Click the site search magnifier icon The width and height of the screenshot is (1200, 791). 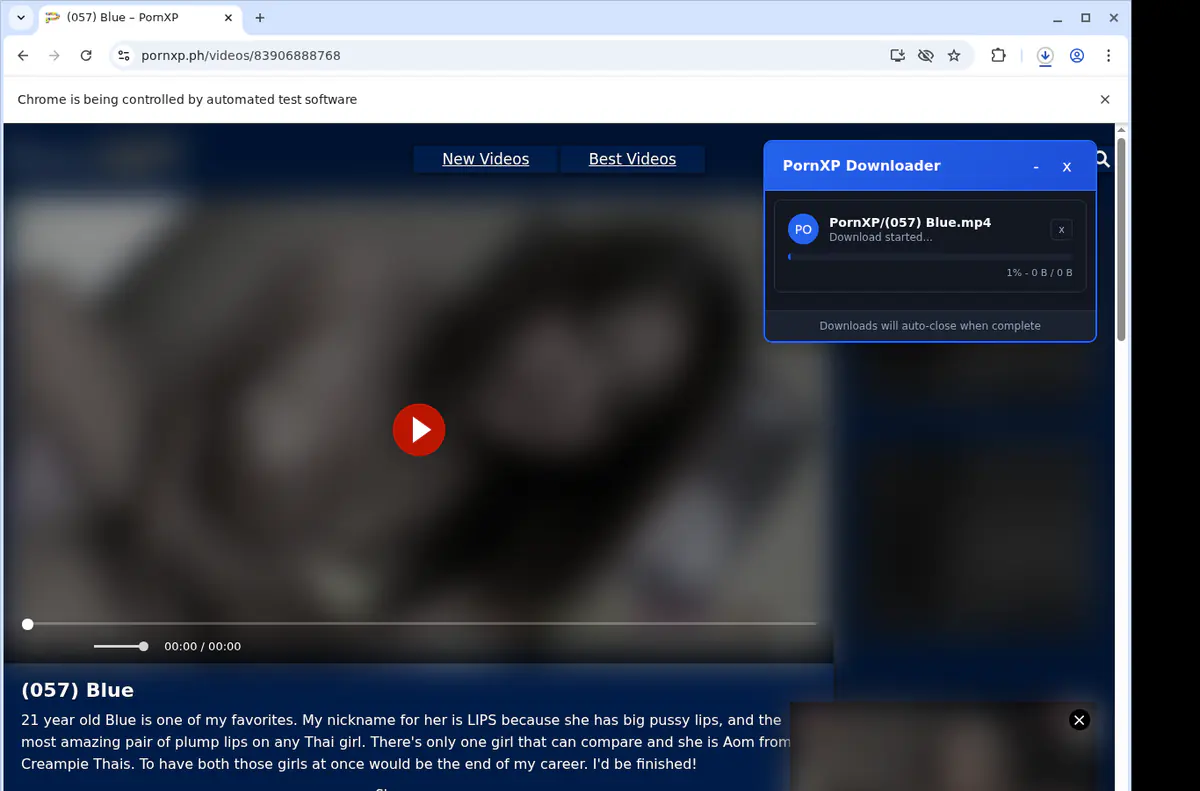tap(1102, 159)
